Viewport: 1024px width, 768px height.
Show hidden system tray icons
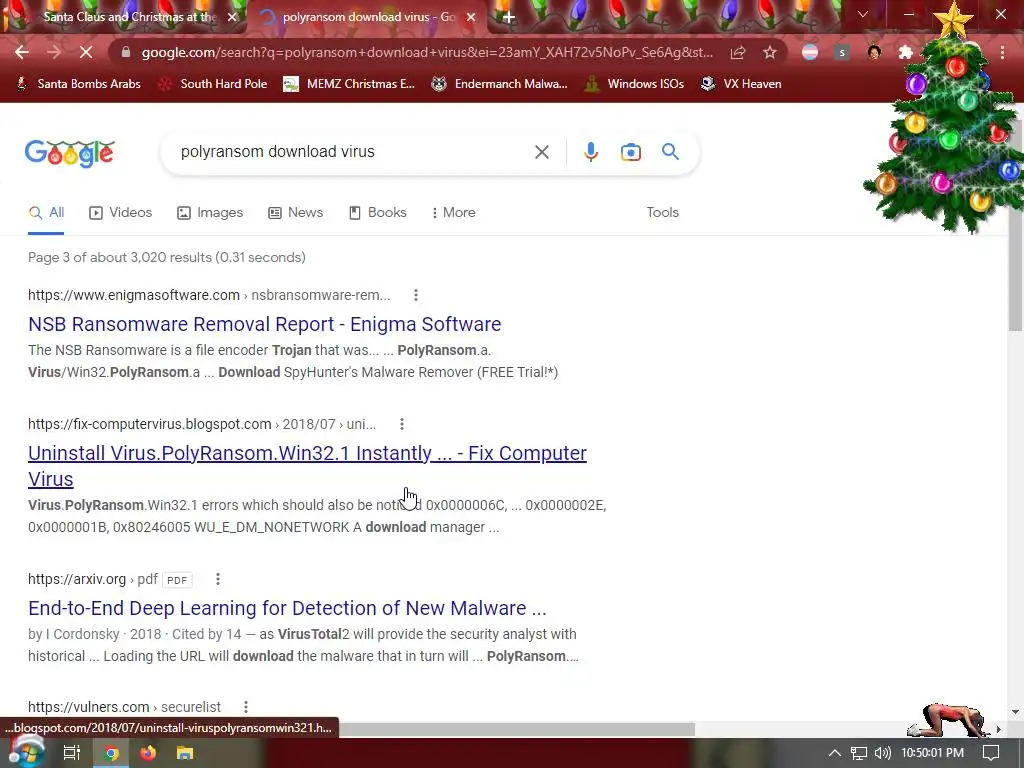[x=835, y=753]
